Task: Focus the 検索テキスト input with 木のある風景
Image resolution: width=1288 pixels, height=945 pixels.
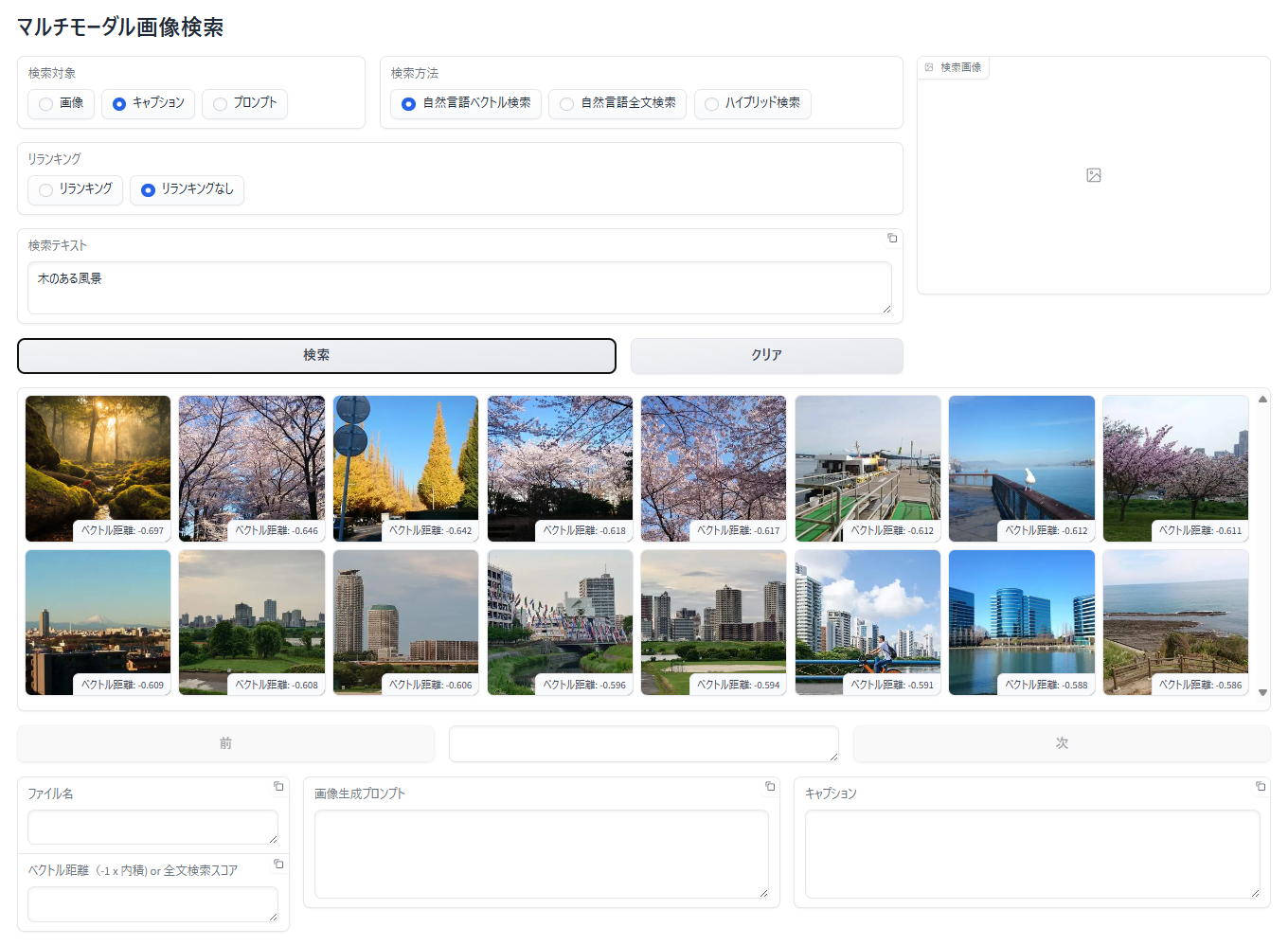Action: pos(459,288)
